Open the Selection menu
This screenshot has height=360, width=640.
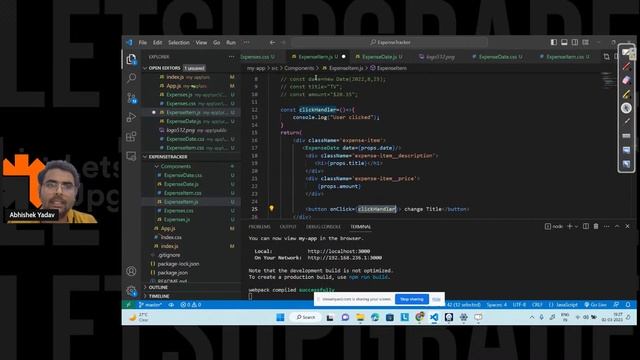(179, 42)
